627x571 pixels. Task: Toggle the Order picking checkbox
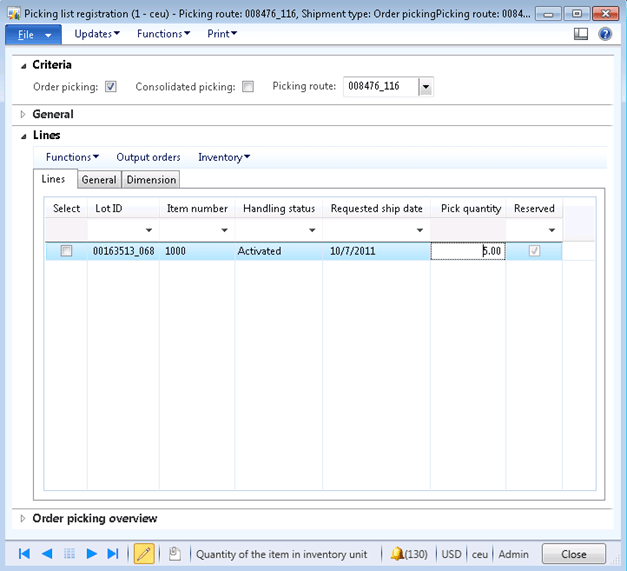(111, 87)
